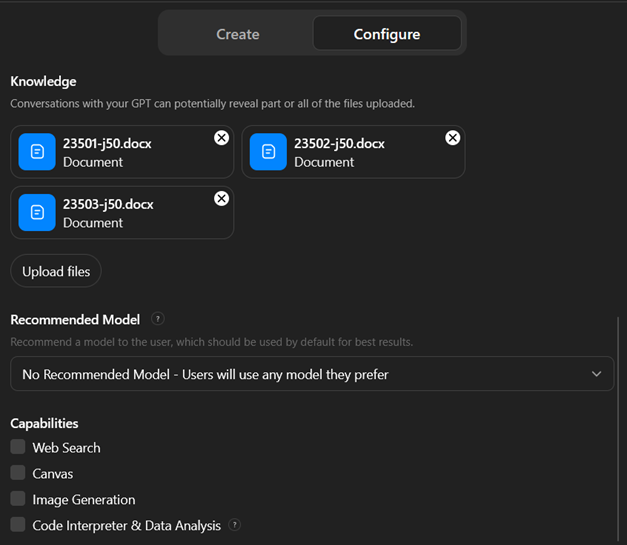
Task: Remove the 23503-j50.docx file
Action: click(x=221, y=199)
